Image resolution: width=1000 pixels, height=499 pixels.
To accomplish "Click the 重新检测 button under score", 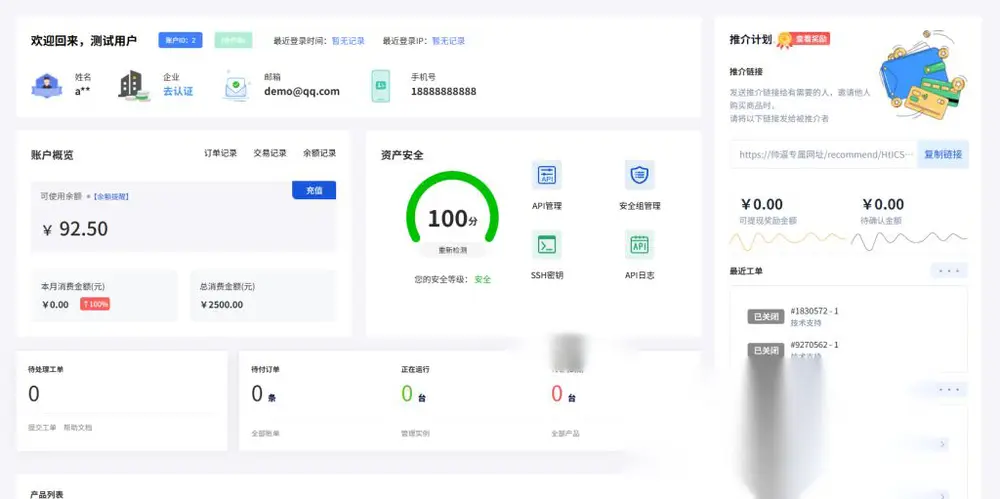I will pos(452,250).
